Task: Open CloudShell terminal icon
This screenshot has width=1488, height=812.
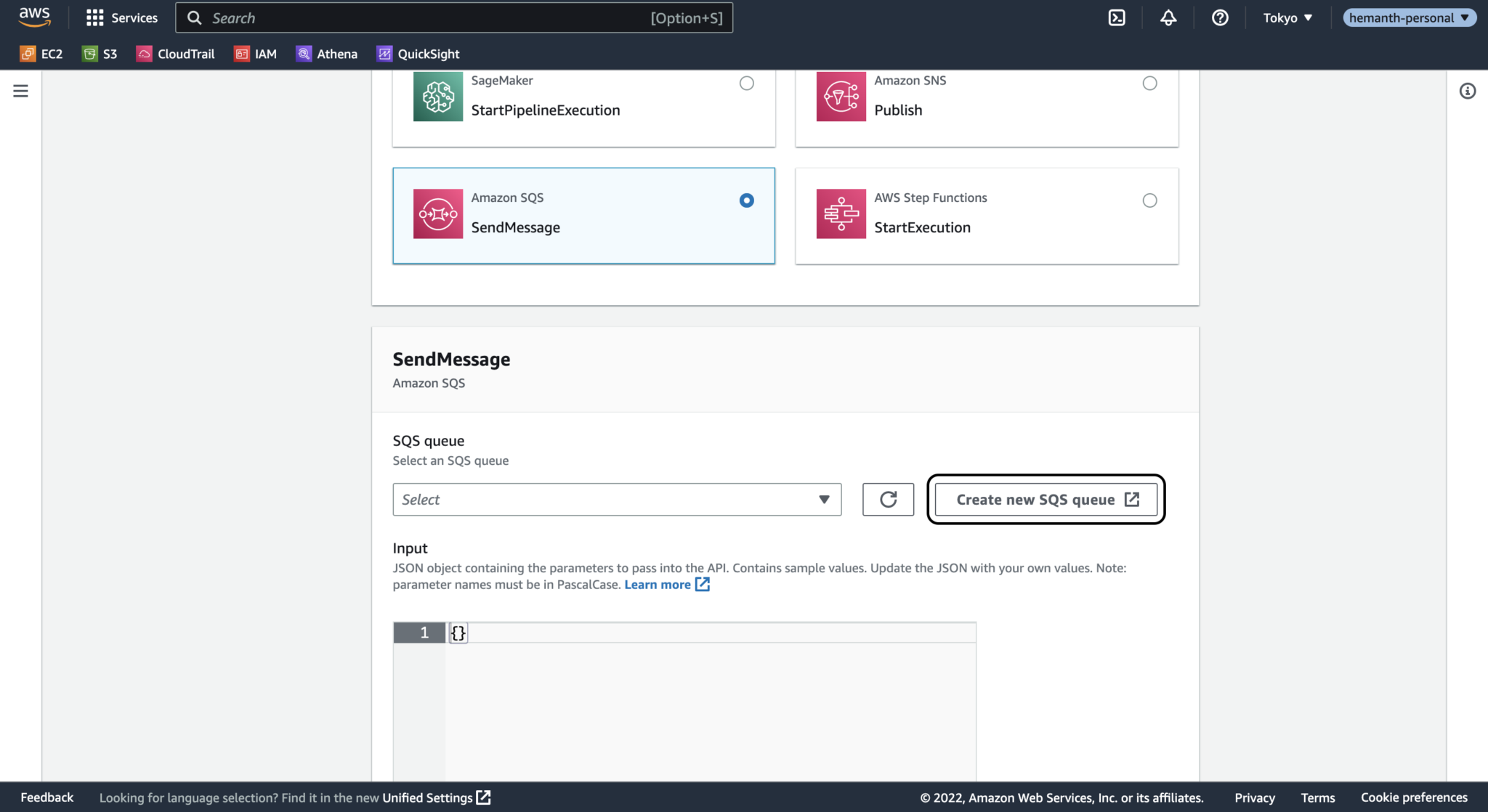Action: click(1117, 17)
